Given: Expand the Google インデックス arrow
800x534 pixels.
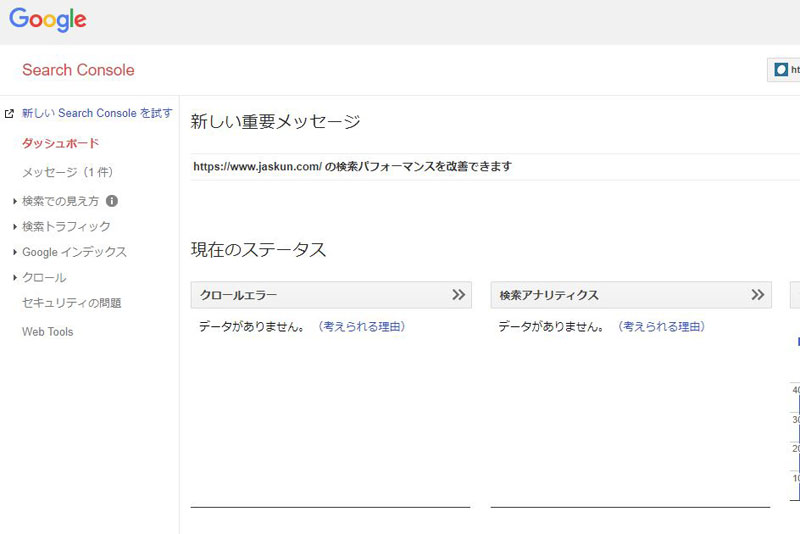Looking at the screenshot, I should tap(15, 252).
